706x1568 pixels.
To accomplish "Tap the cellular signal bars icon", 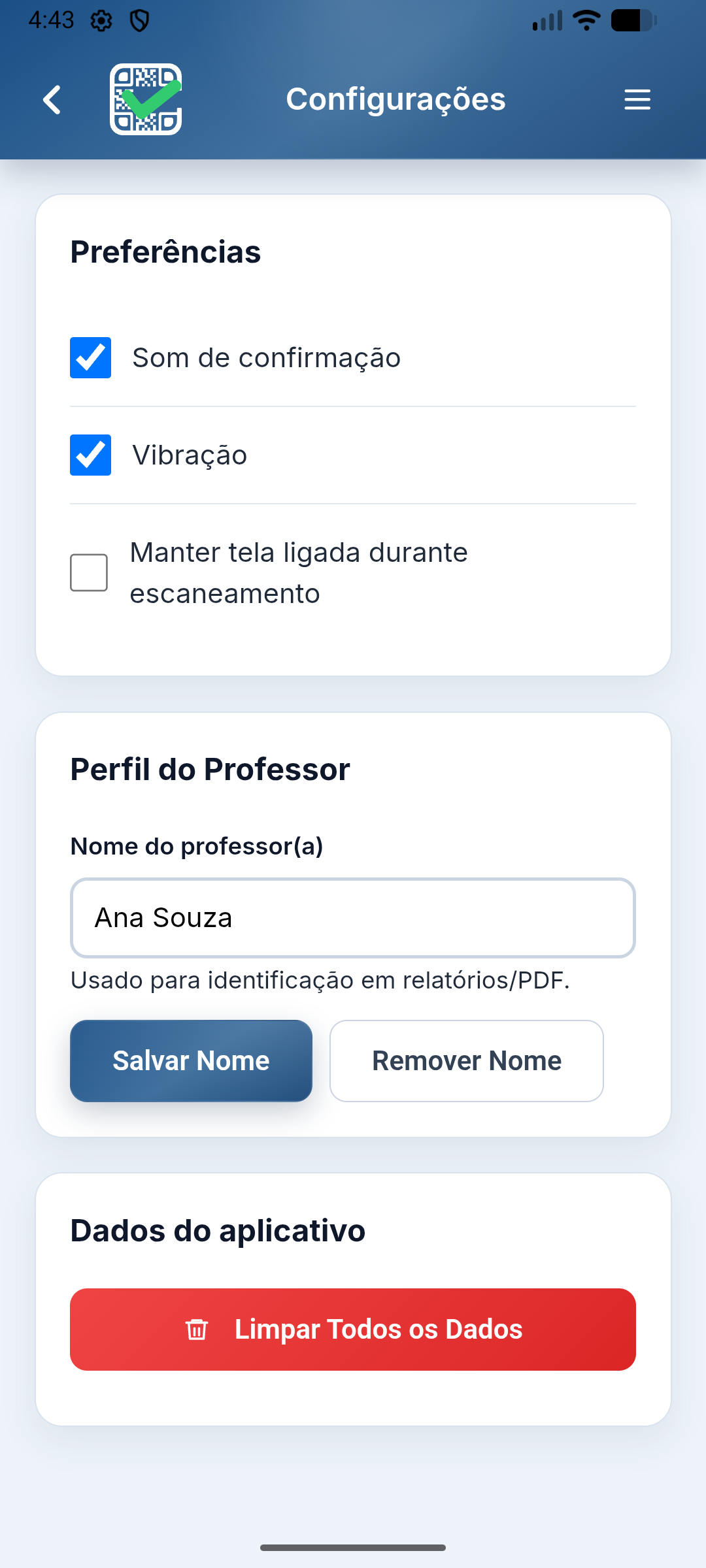I will 548,21.
